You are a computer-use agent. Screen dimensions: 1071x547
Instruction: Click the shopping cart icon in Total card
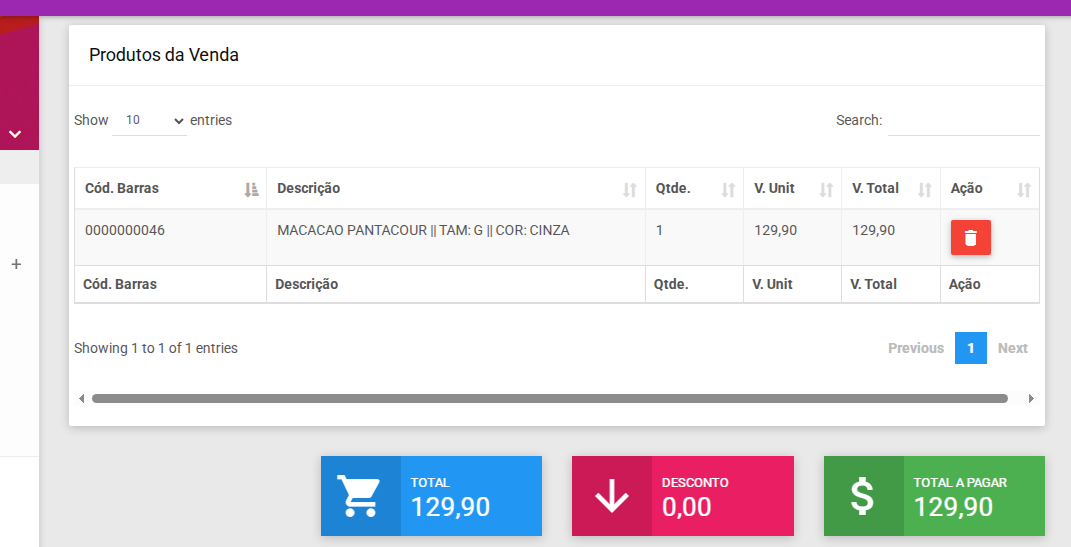coord(360,496)
